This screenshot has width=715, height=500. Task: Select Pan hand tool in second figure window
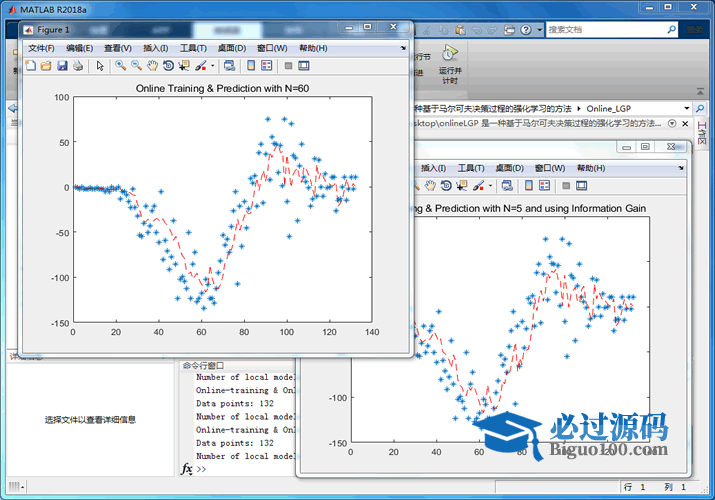click(430, 186)
